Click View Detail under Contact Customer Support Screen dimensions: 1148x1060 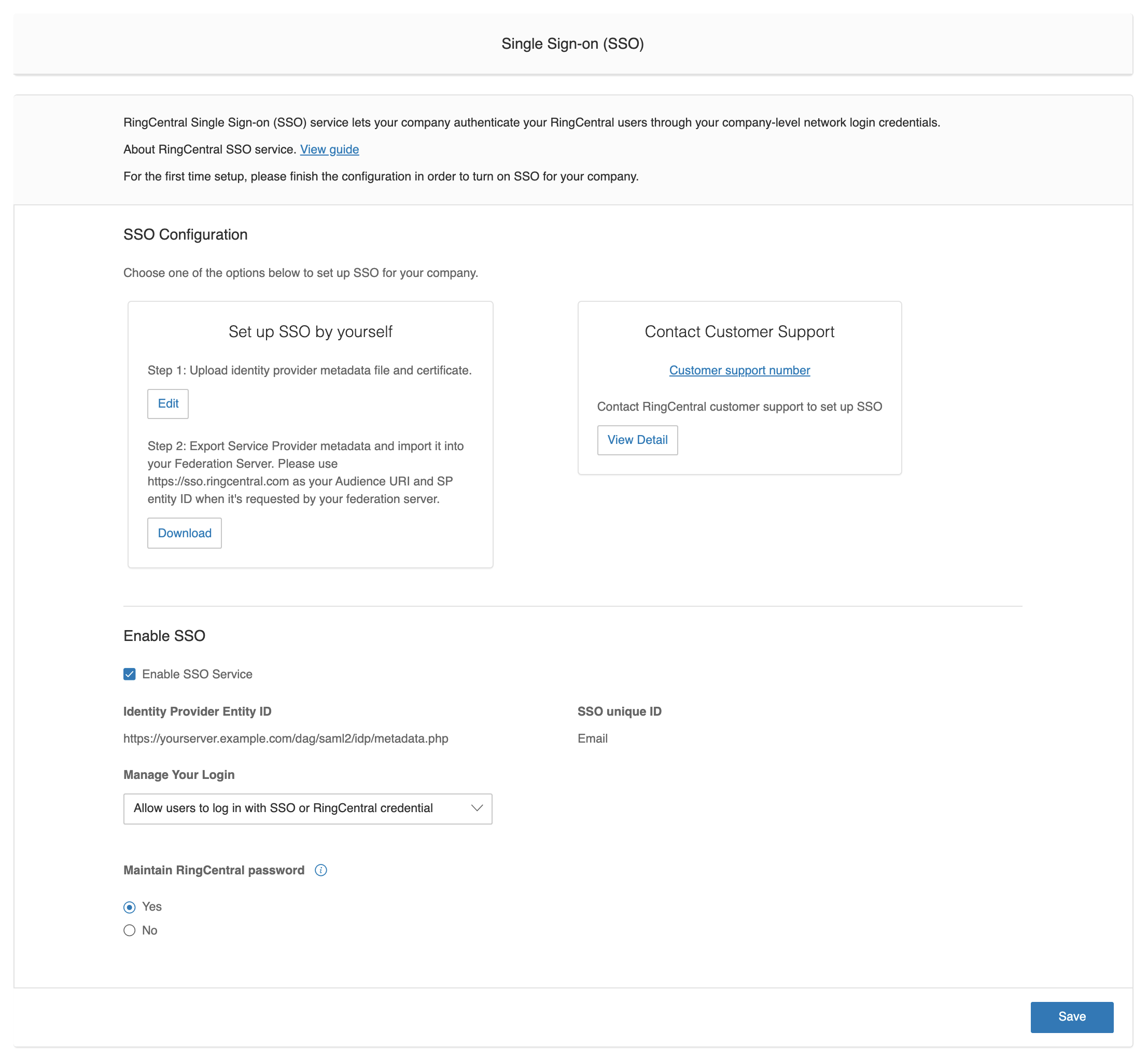click(x=637, y=439)
